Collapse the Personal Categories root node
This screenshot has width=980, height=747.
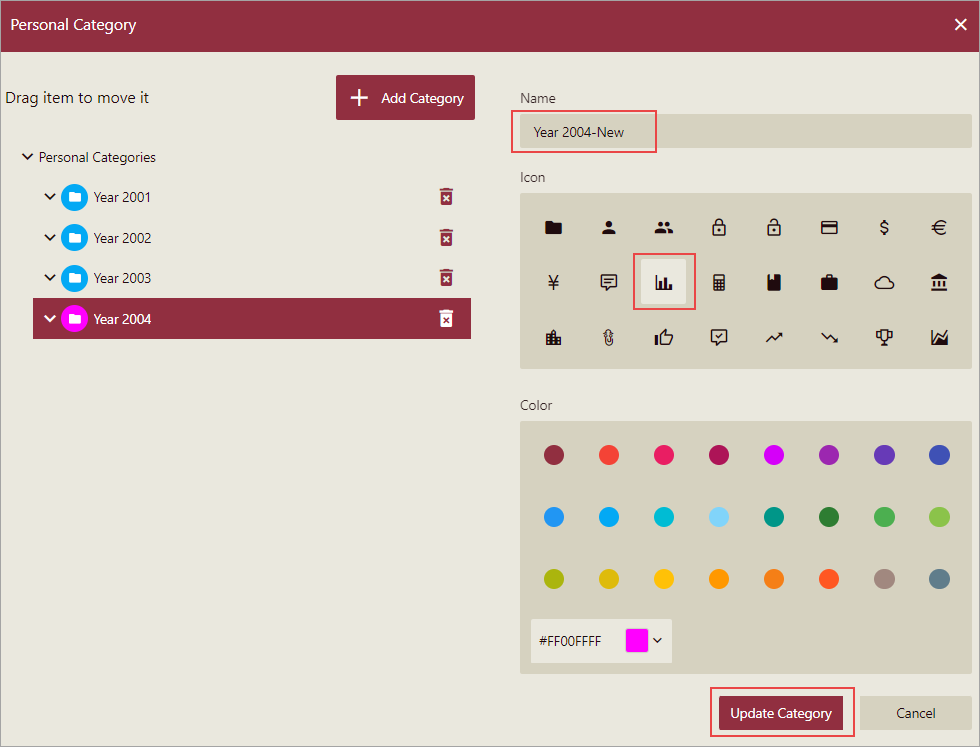click(x=26, y=157)
